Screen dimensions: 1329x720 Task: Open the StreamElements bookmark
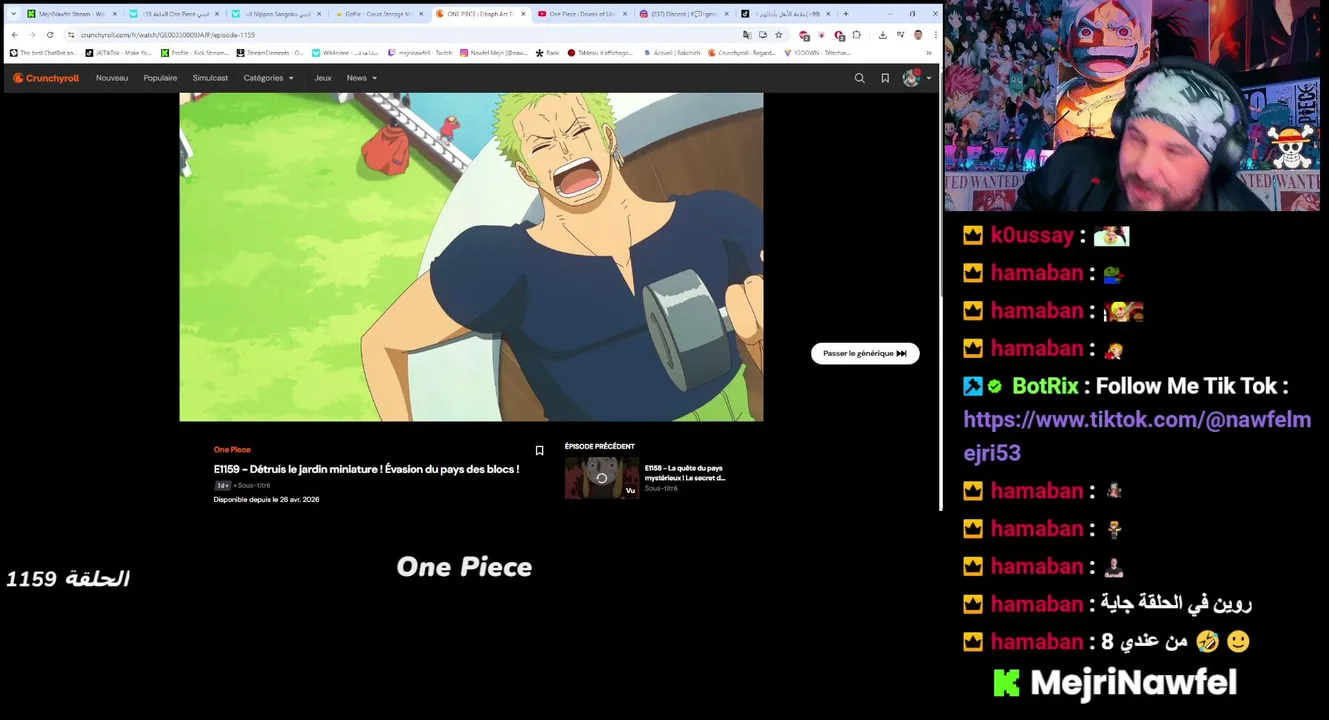270,53
